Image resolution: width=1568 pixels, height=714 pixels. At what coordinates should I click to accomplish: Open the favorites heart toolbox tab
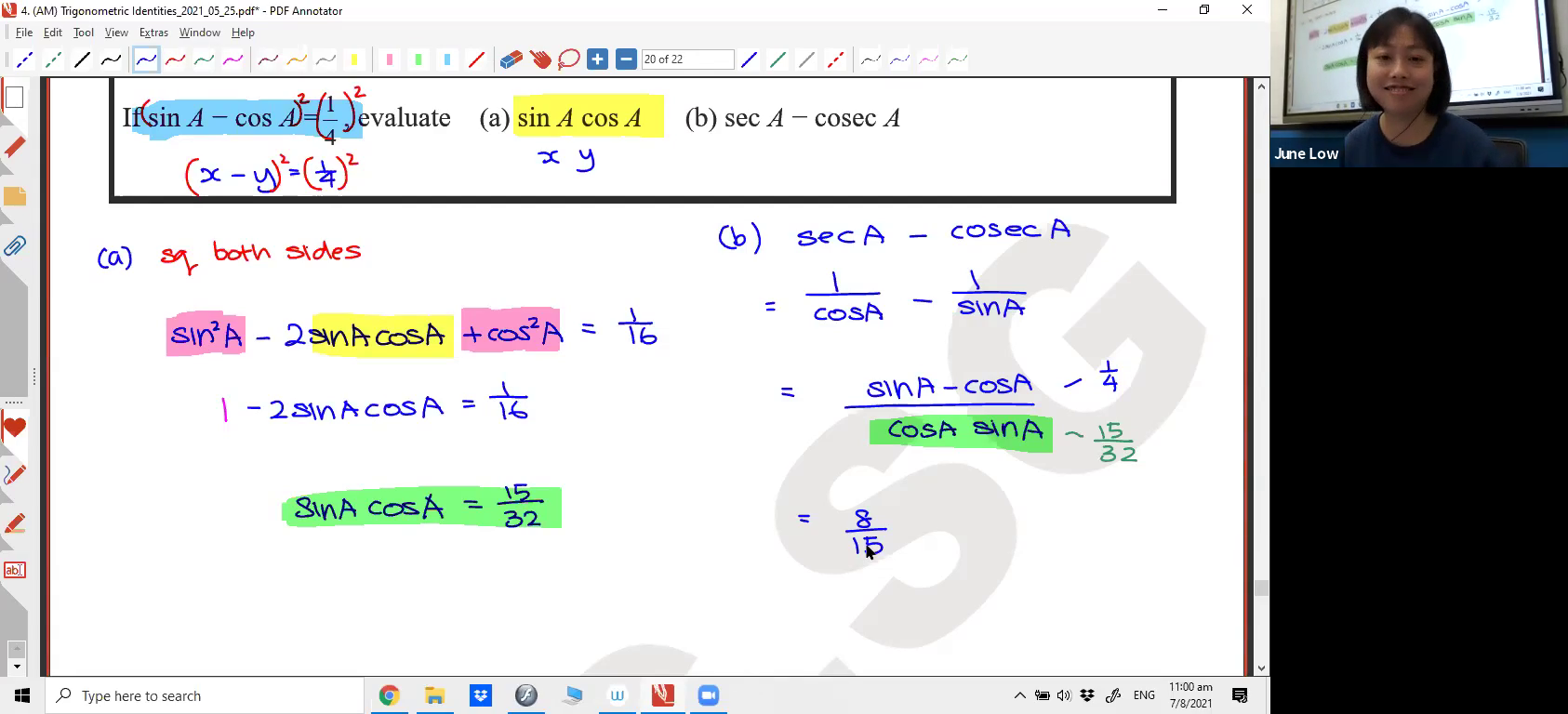tap(14, 429)
